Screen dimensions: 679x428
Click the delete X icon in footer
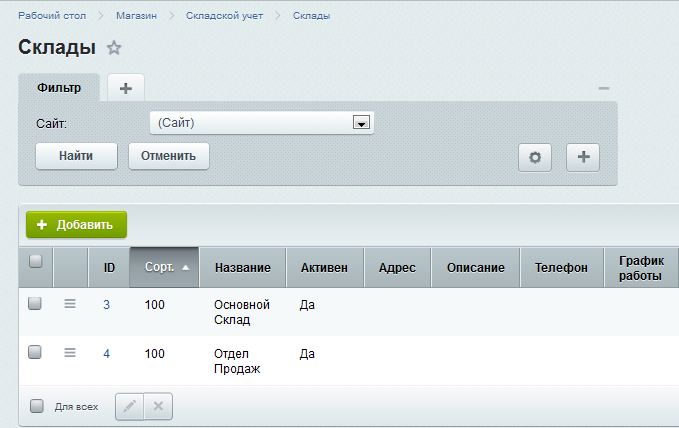pyautogui.click(x=159, y=406)
